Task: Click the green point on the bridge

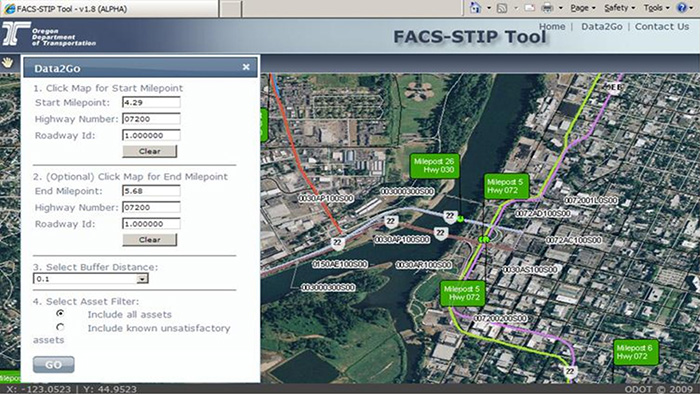Action: point(460,219)
